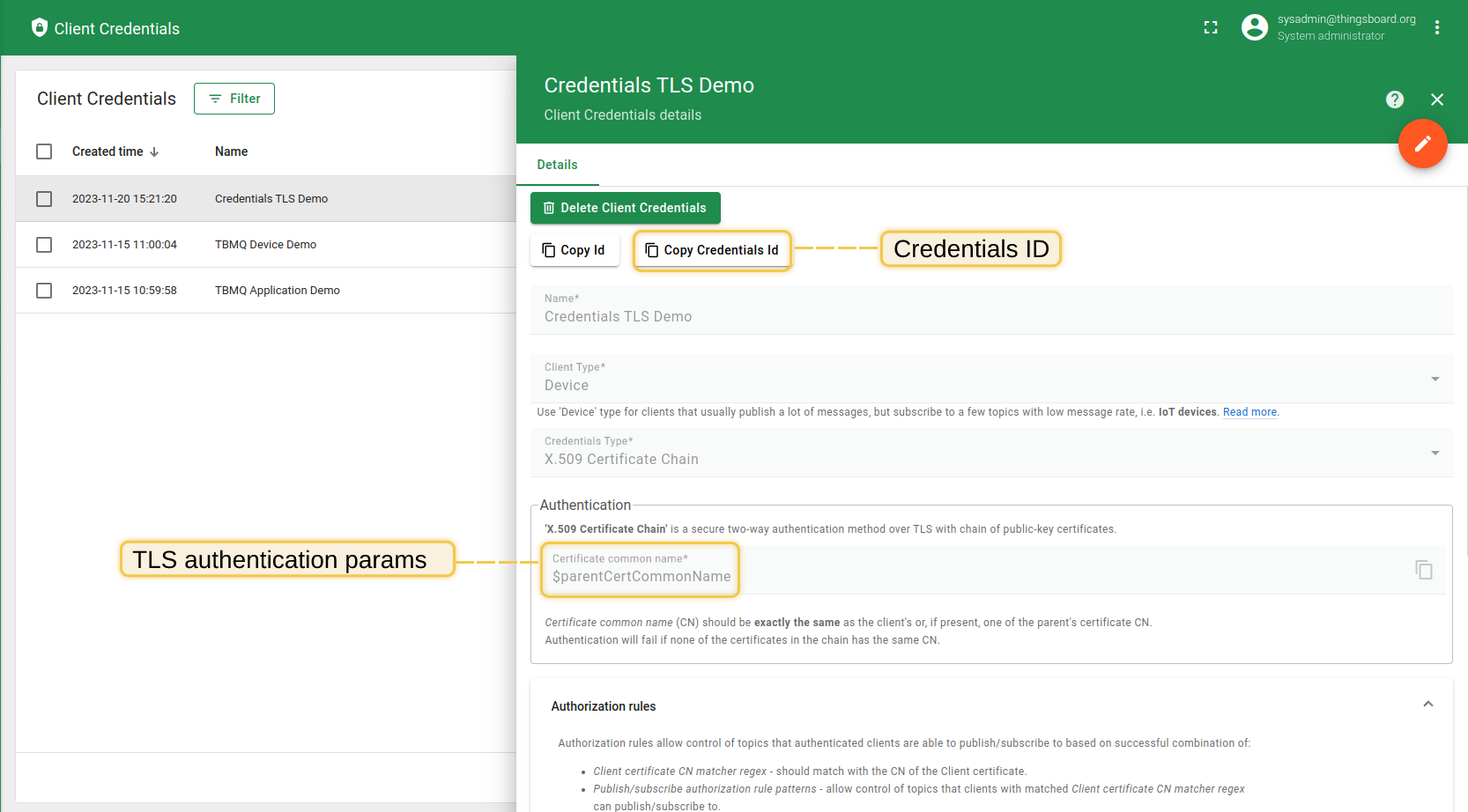Image resolution: width=1468 pixels, height=812 pixels.
Task: Switch to the Details tab
Action: (x=558, y=165)
